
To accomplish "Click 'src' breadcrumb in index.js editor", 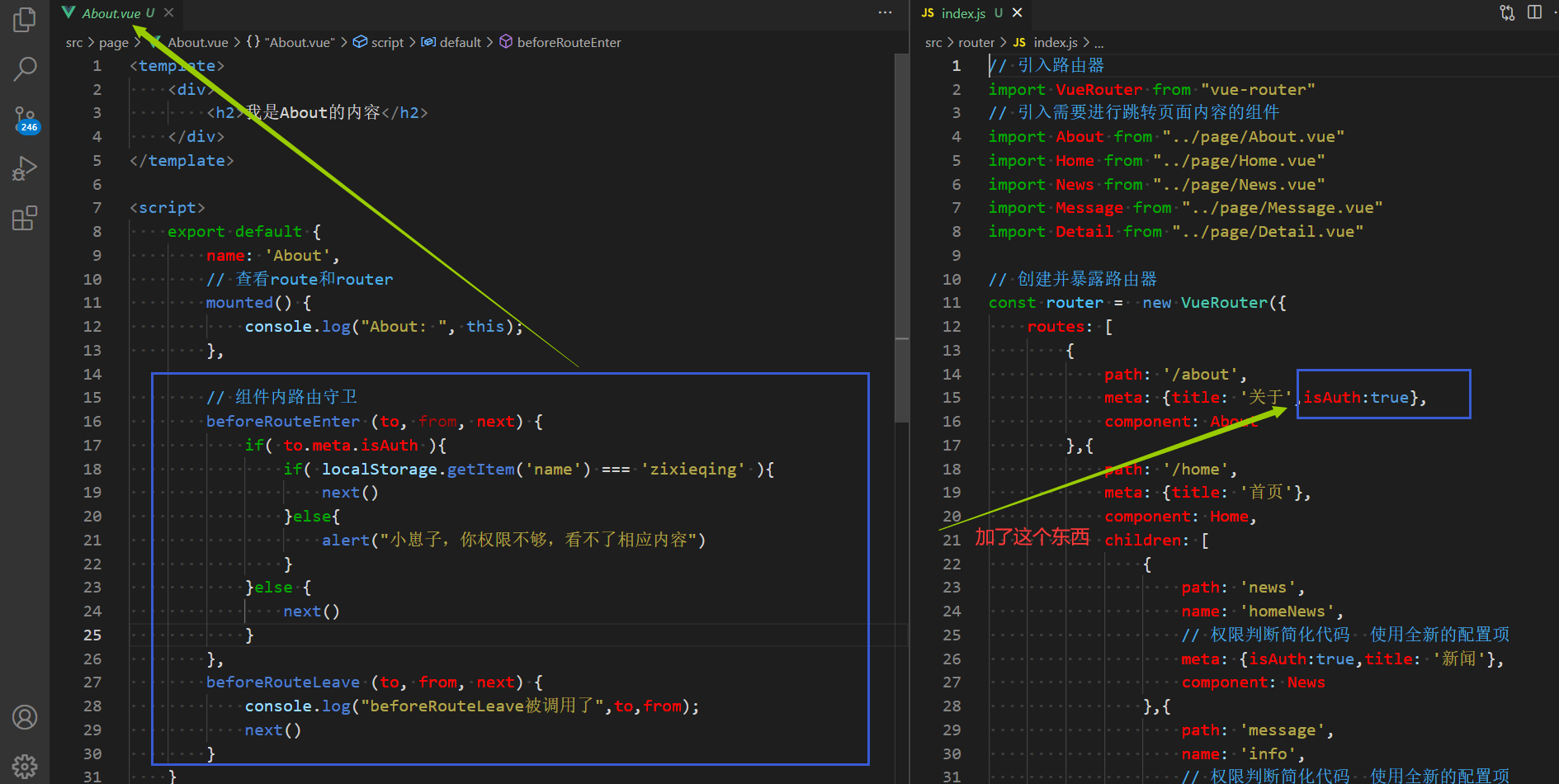I will pos(933,42).
